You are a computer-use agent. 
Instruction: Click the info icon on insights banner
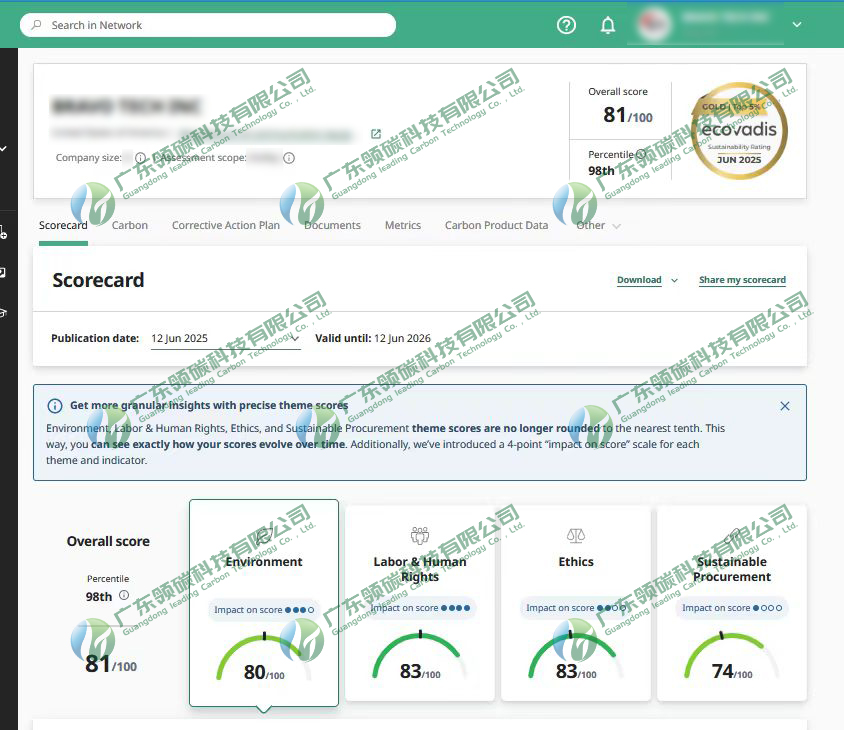click(55, 405)
